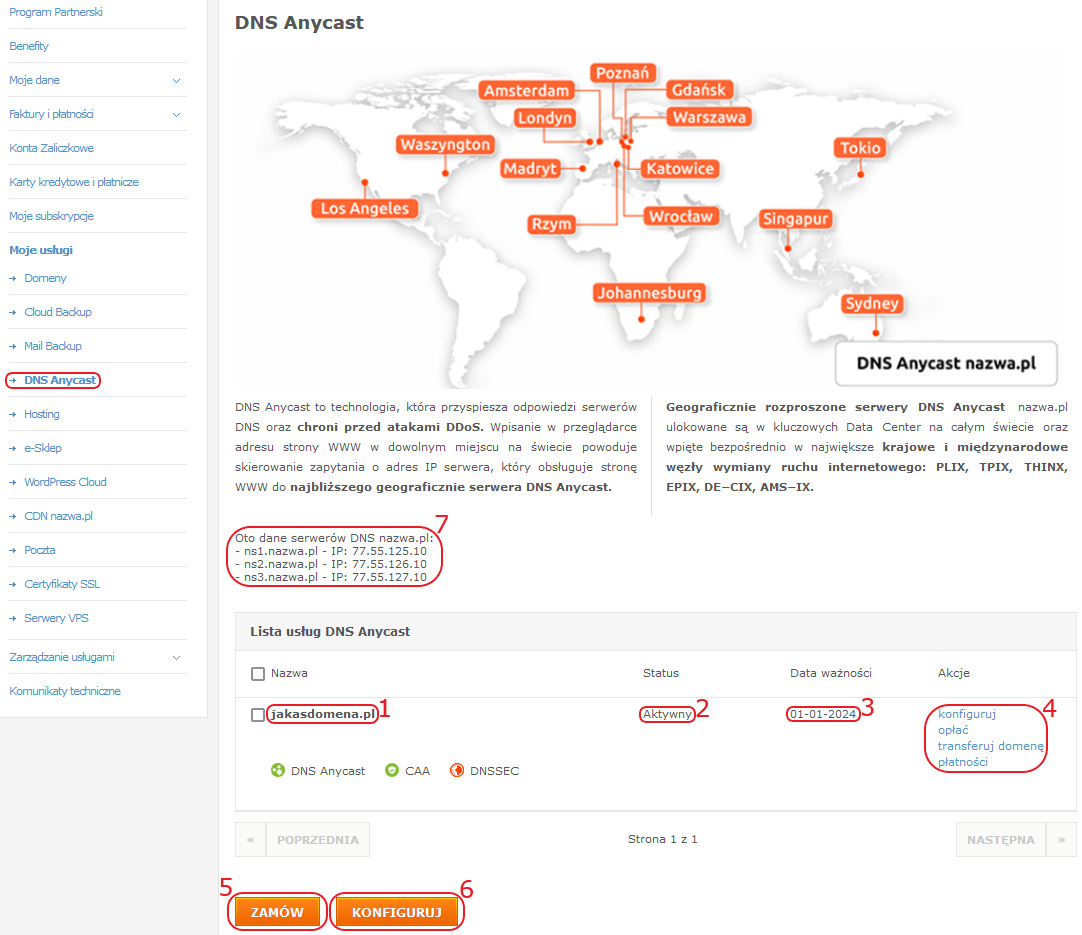Select CDN nazwa.pl in the sidebar

click(x=59, y=516)
